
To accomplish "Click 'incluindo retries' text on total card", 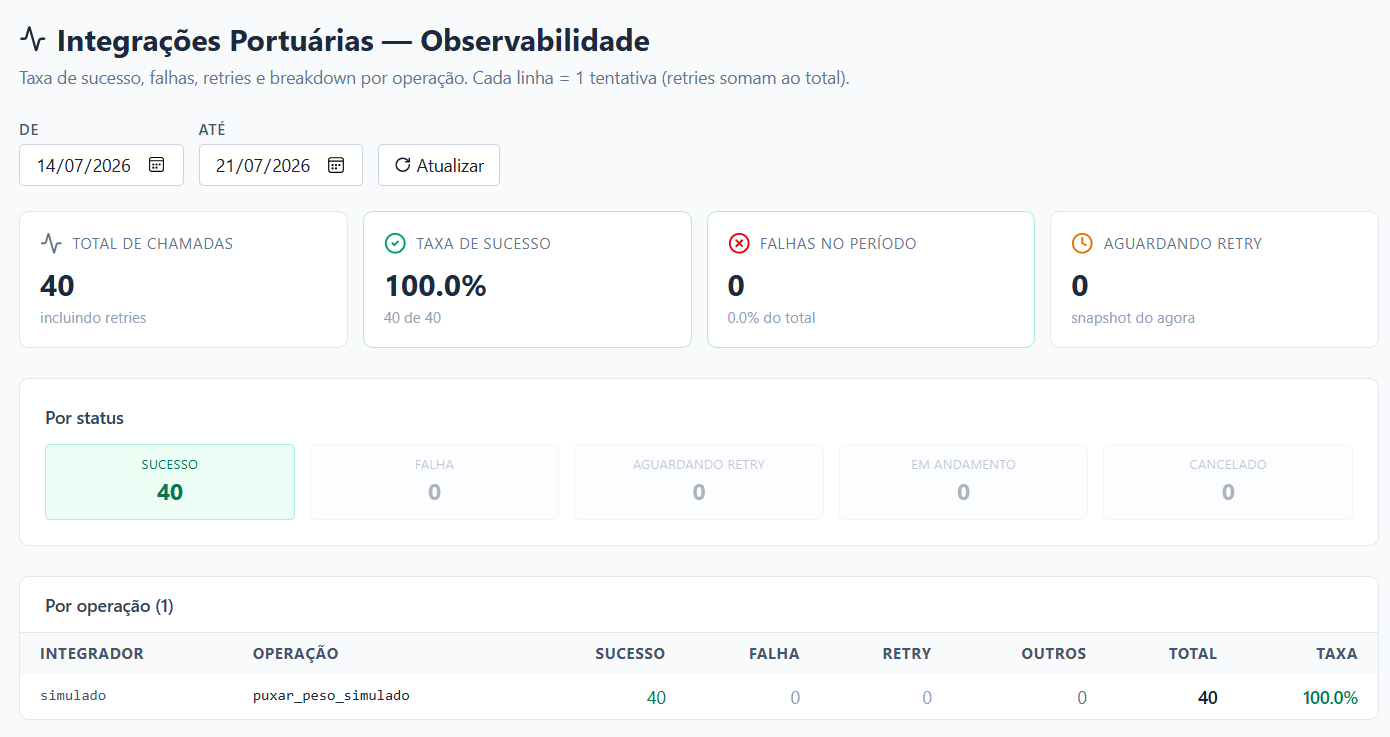I will pos(93,318).
